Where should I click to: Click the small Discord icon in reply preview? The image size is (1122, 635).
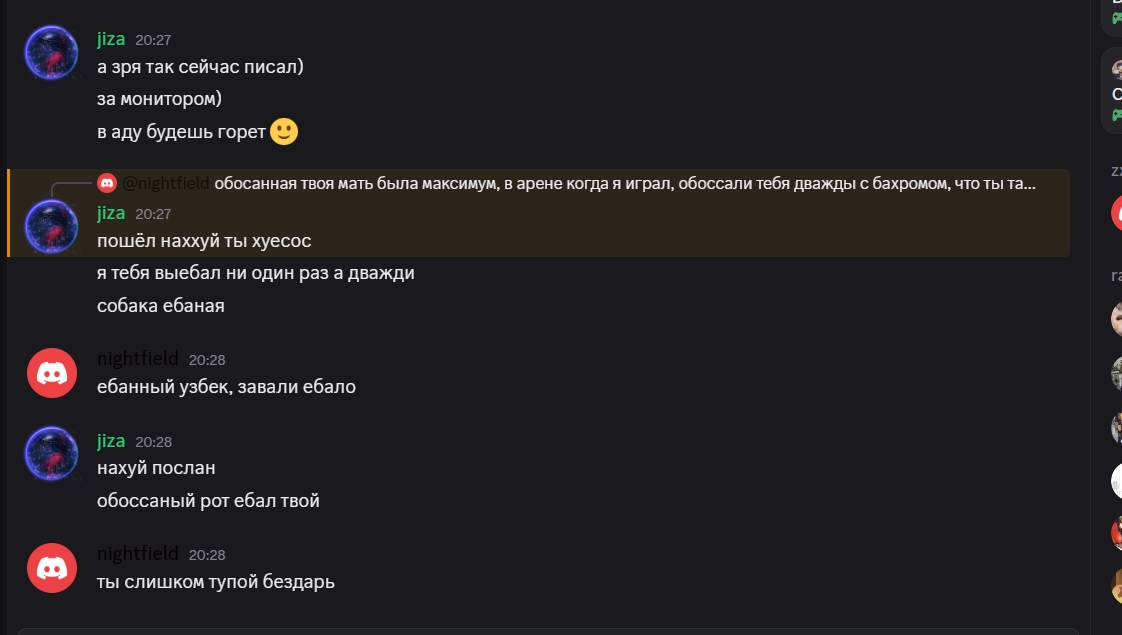106,182
